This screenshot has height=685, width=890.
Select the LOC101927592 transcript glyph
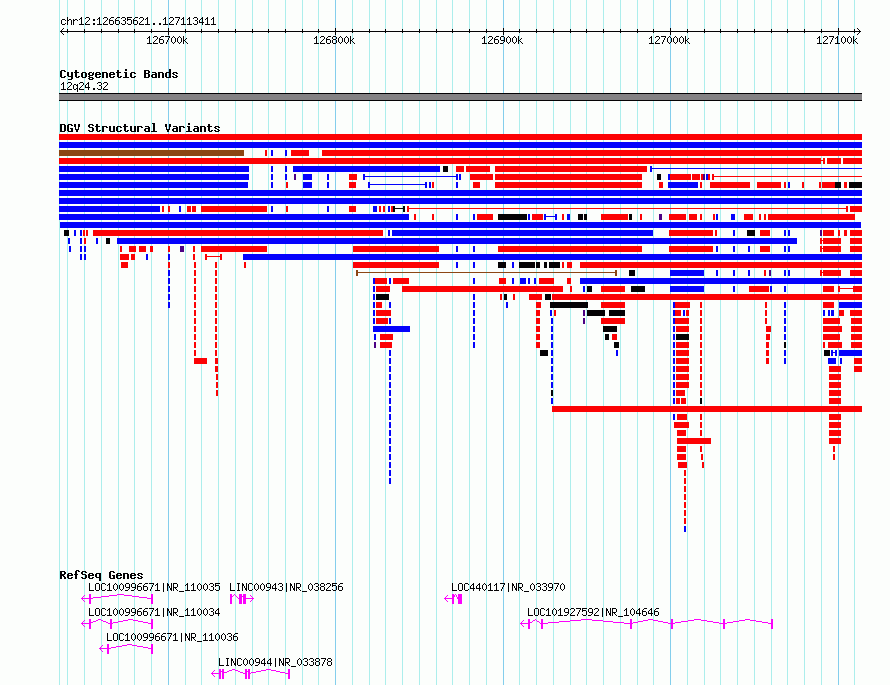pos(646,624)
